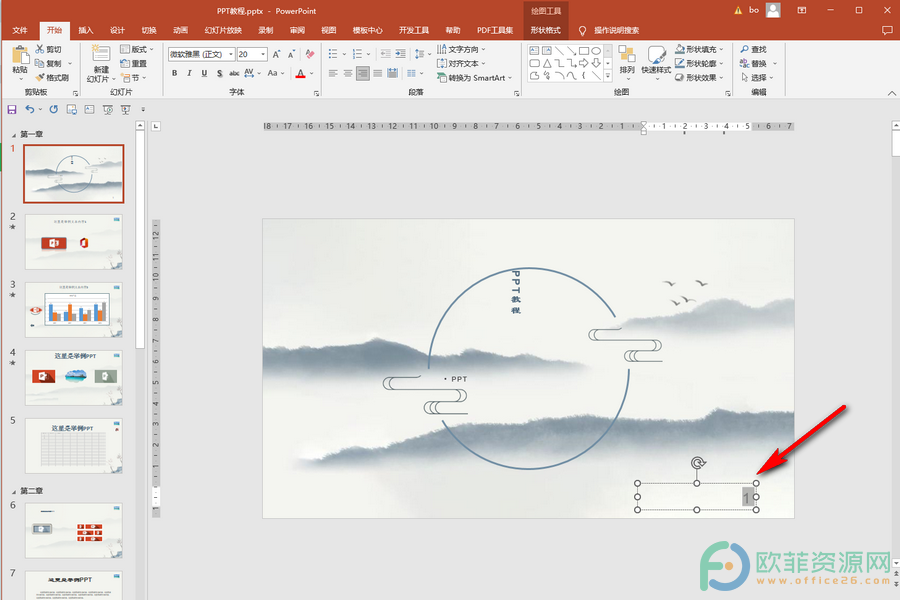Increase font size with larger A icon
This screenshot has width=900, height=600.
click(276, 54)
